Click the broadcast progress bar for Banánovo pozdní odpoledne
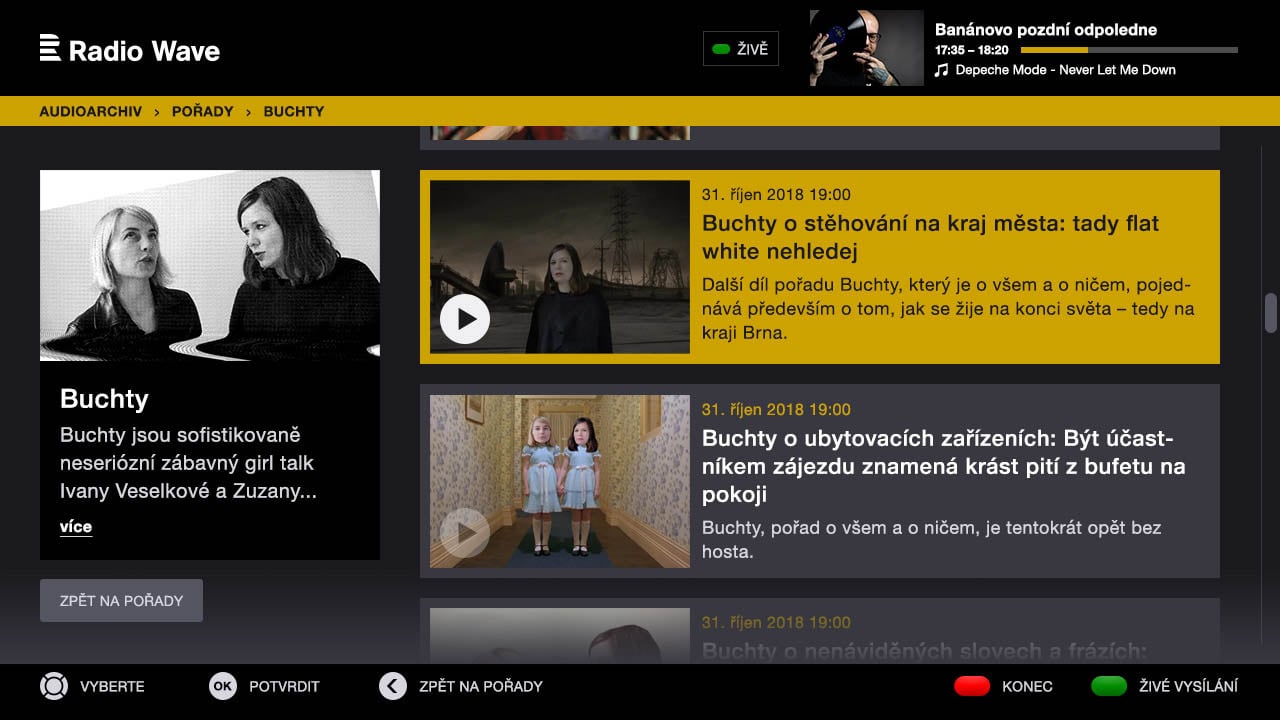Viewport: 1280px width, 720px height. 1128,50
